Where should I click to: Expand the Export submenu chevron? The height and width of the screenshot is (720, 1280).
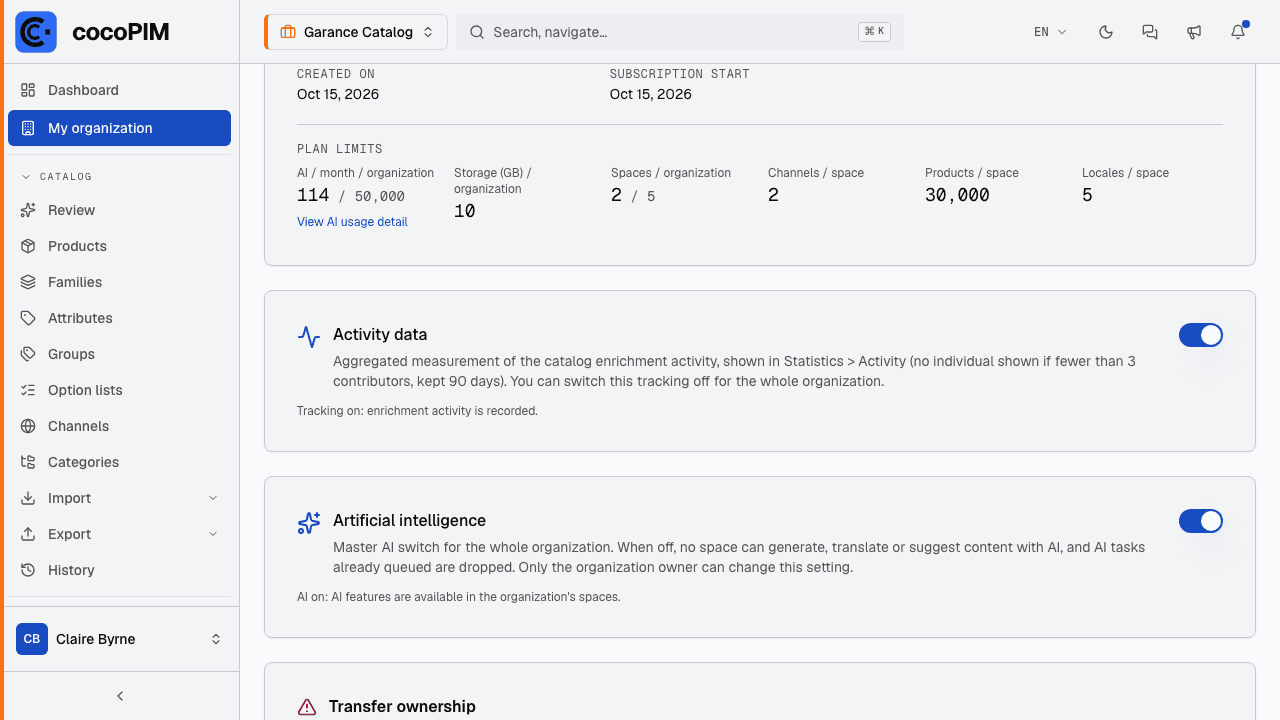(213, 534)
